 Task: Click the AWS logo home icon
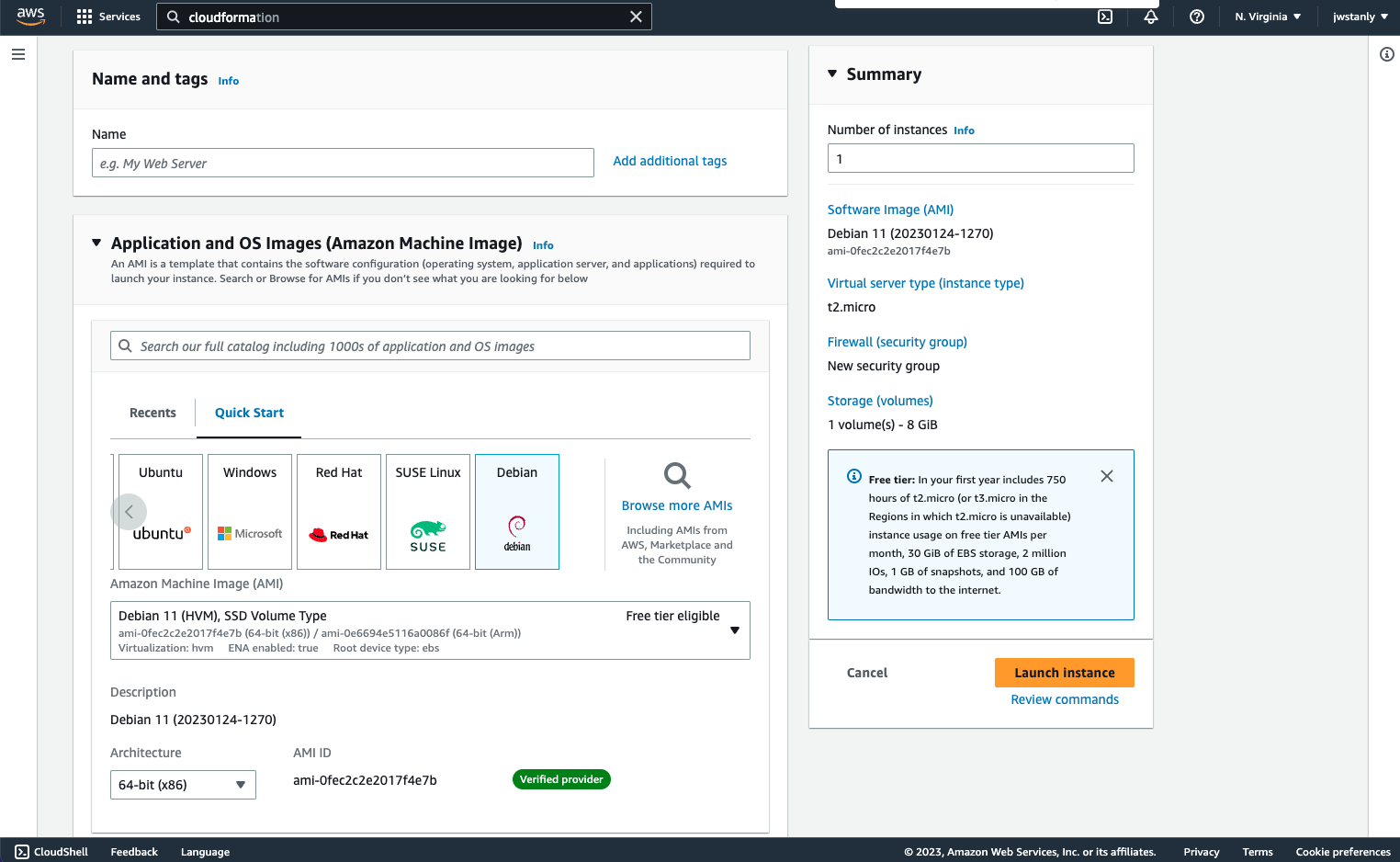30,17
